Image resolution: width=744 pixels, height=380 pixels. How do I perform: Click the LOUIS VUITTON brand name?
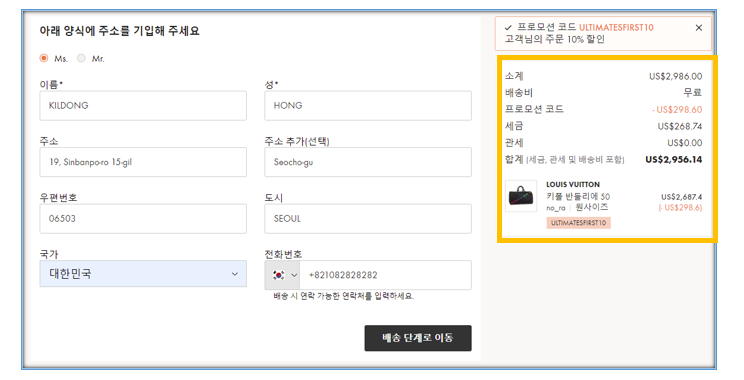[x=573, y=185]
